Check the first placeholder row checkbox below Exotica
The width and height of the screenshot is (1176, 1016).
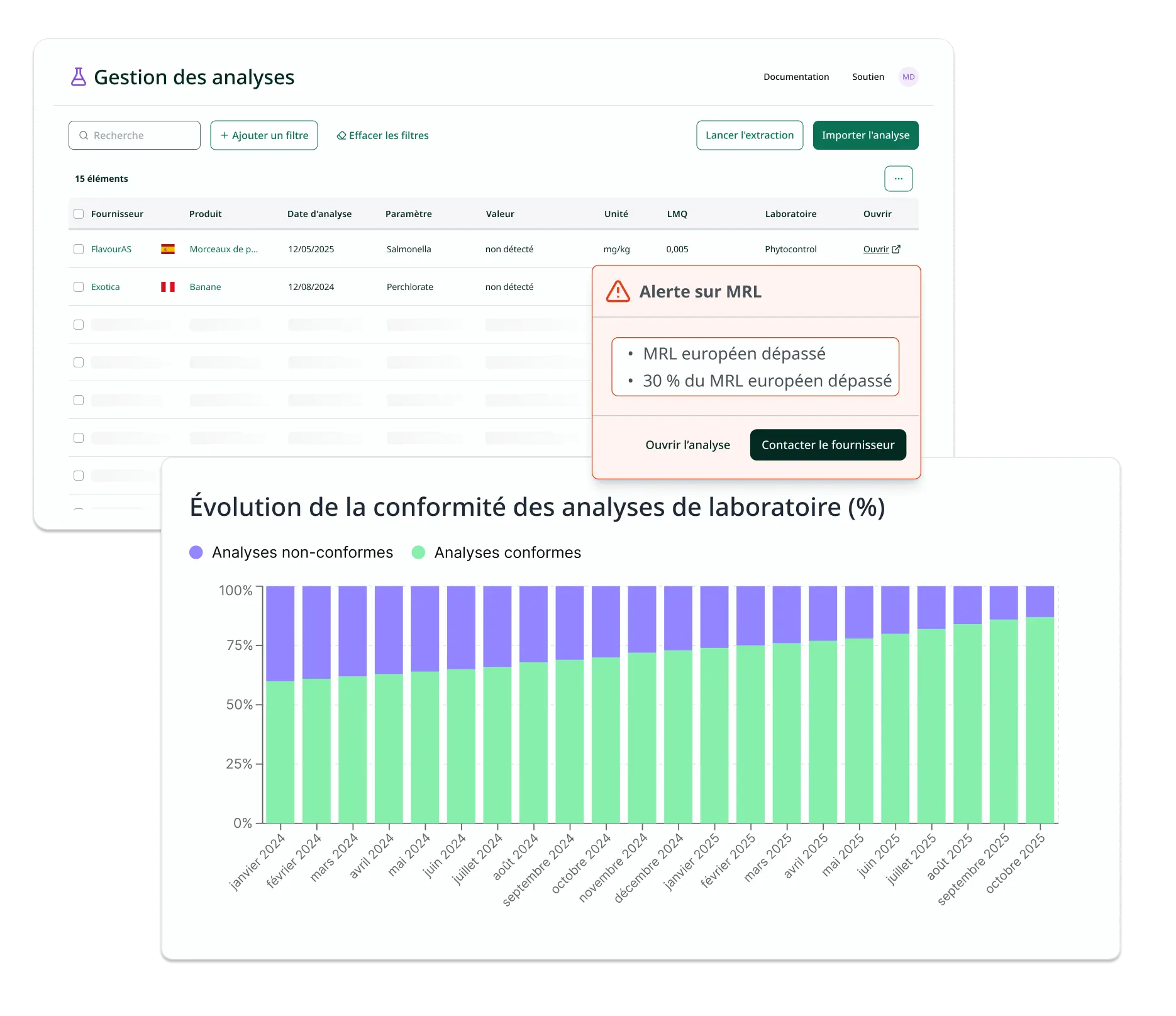coord(79,325)
